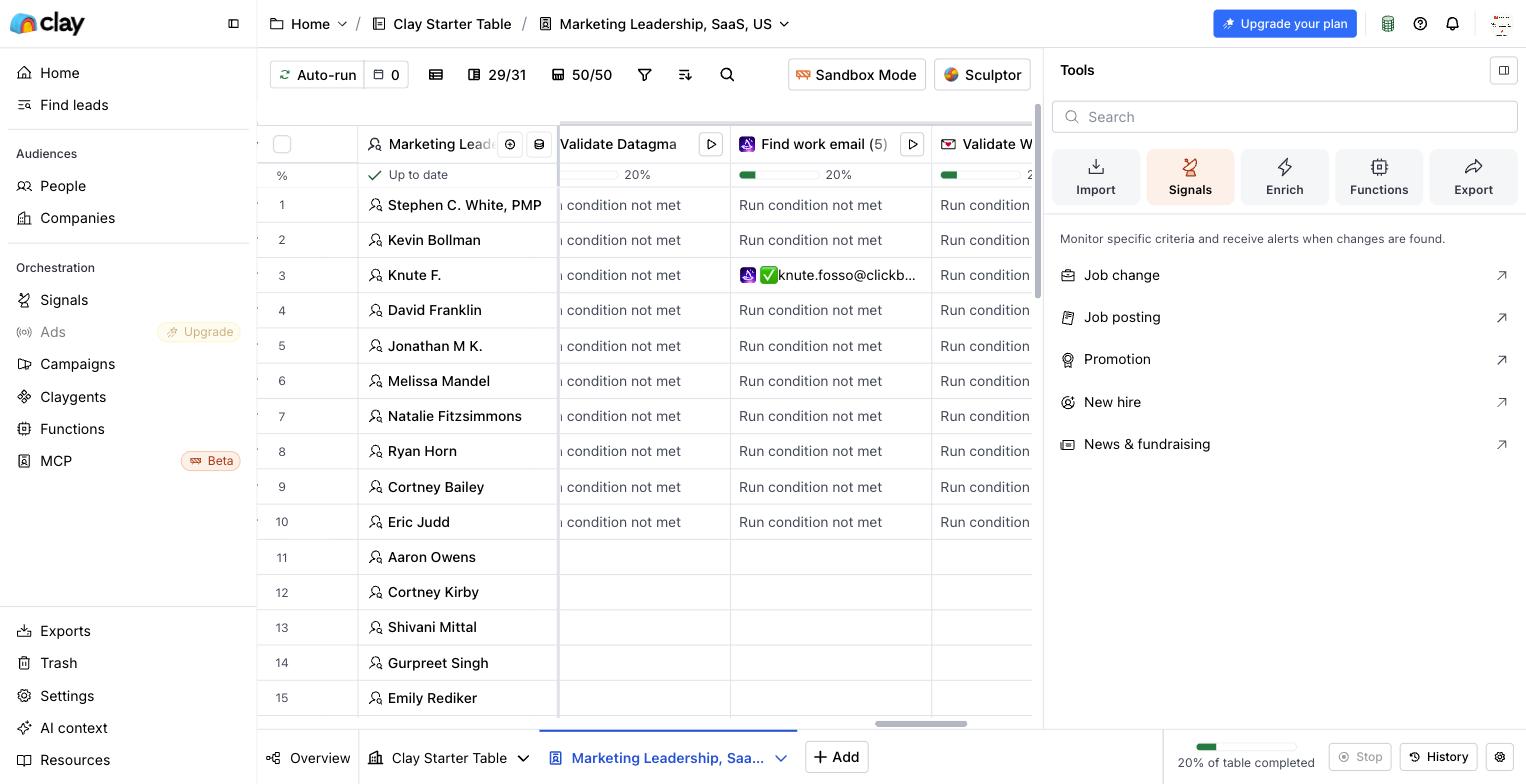Open table History
Screen dimensions: 1526x784
pyautogui.click(x=1439, y=757)
